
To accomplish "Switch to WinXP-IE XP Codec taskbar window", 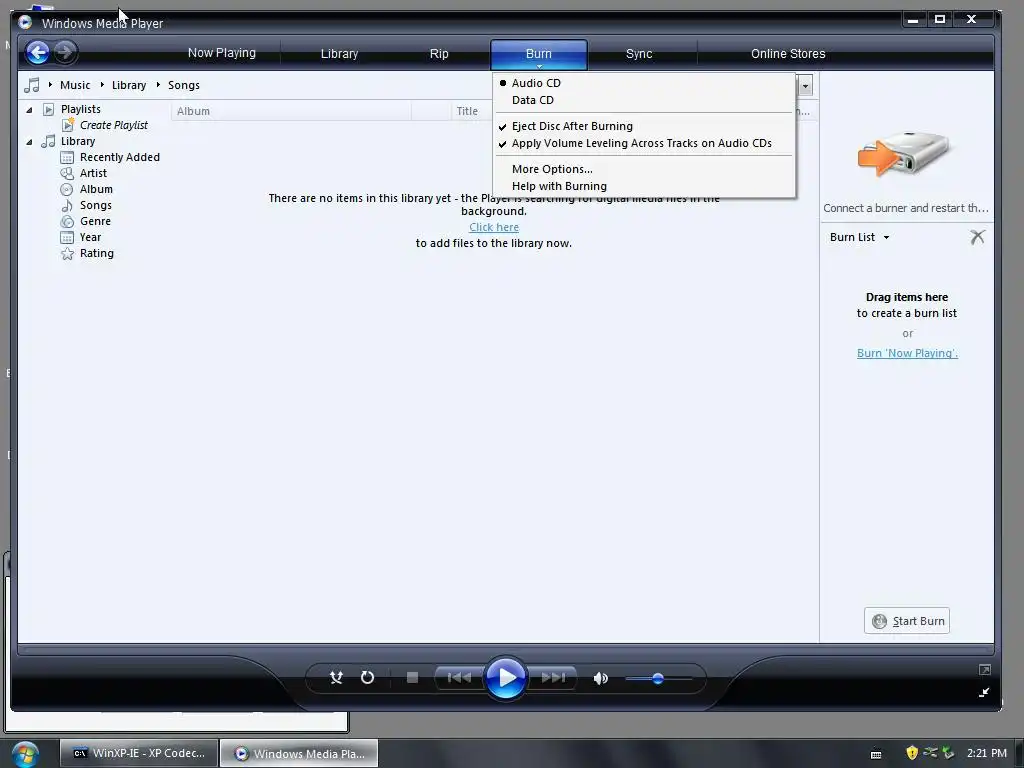I will (x=138, y=753).
